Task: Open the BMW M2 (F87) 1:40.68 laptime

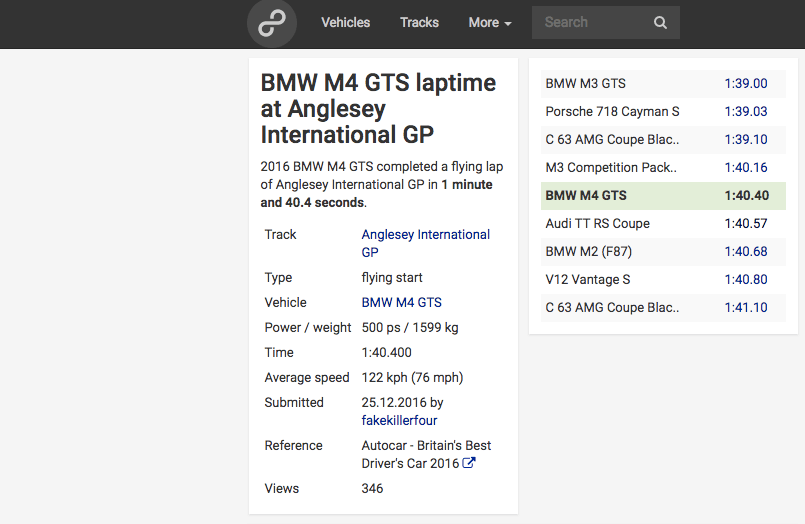Action: (x=745, y=251)
